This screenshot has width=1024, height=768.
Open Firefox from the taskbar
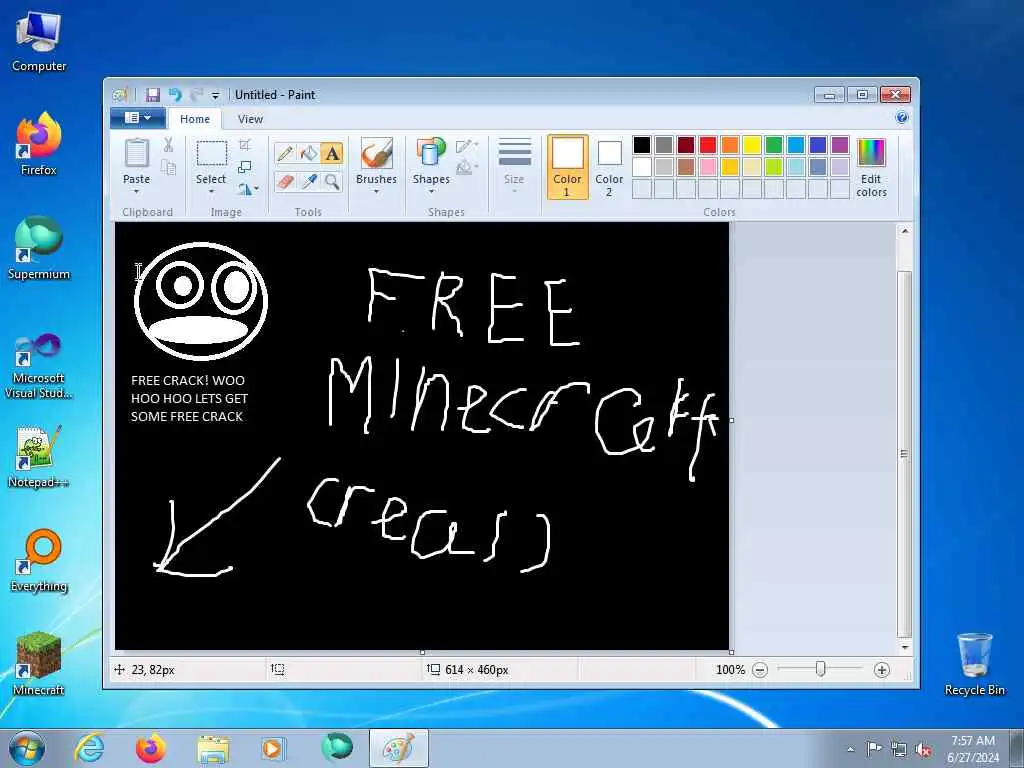151,748
